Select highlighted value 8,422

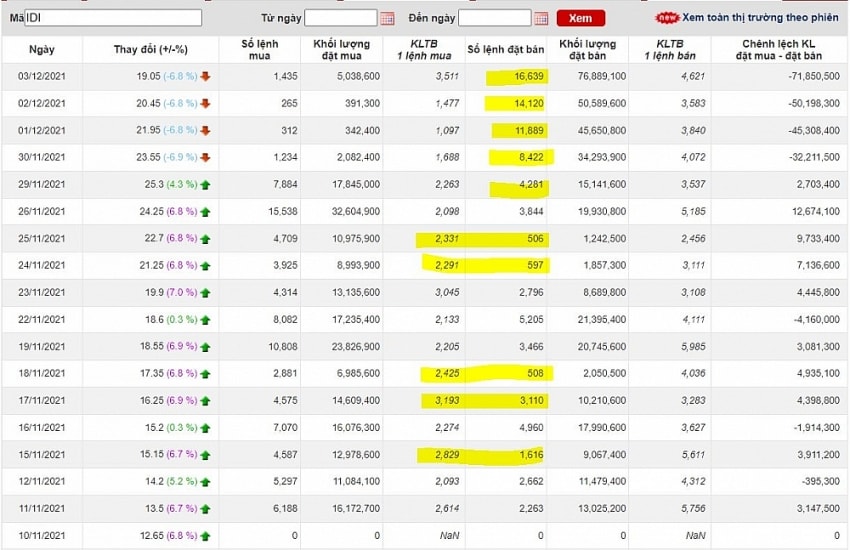[x=531, y=158]
